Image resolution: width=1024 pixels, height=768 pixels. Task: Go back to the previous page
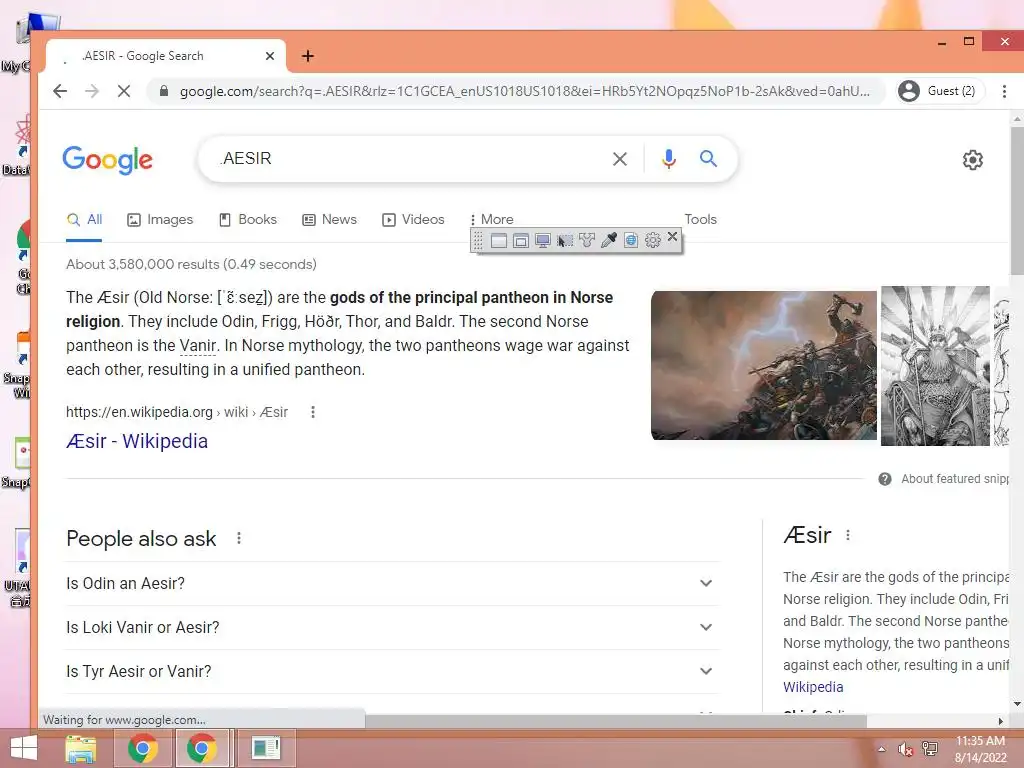[60, 91]
